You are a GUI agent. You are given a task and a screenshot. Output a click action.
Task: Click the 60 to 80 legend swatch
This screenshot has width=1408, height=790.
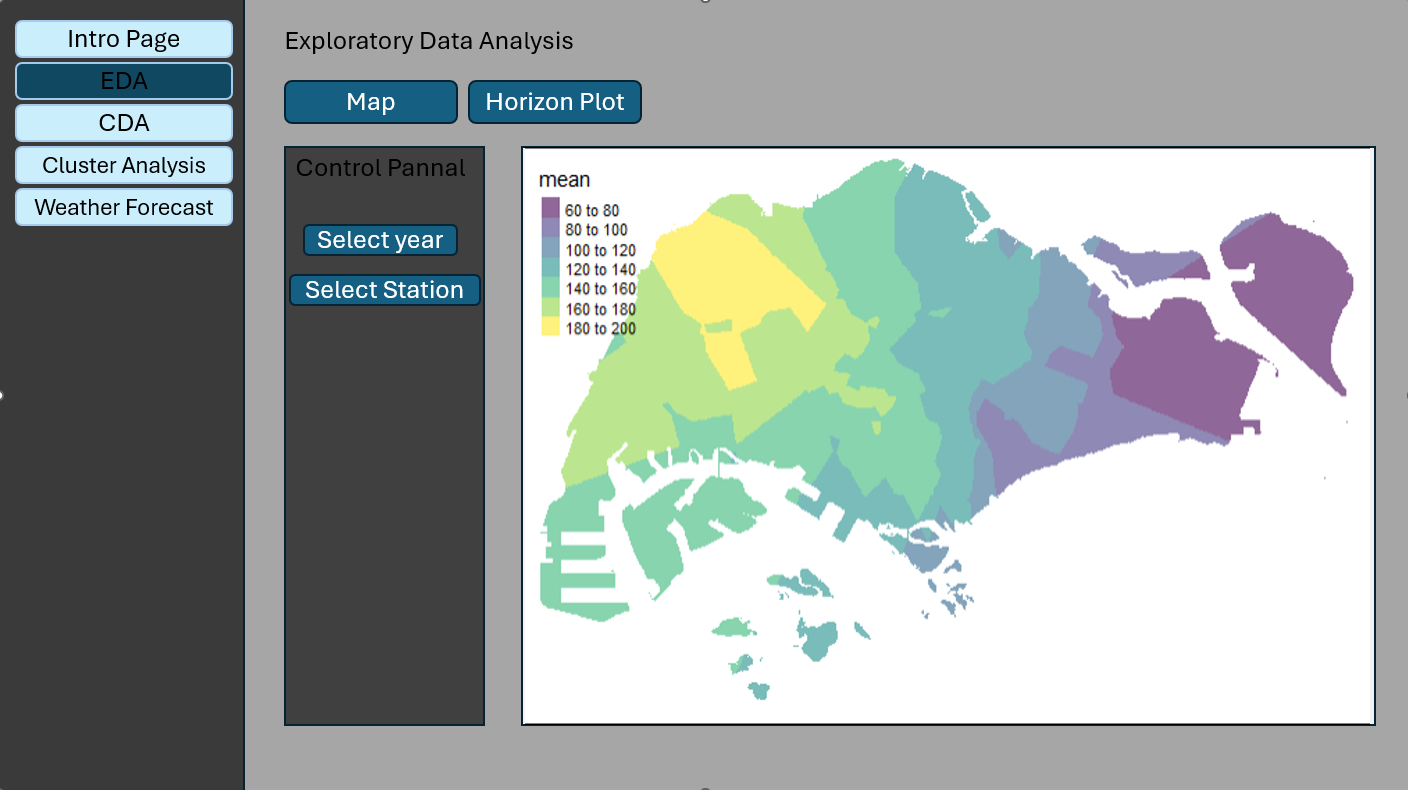pos(550,209)
